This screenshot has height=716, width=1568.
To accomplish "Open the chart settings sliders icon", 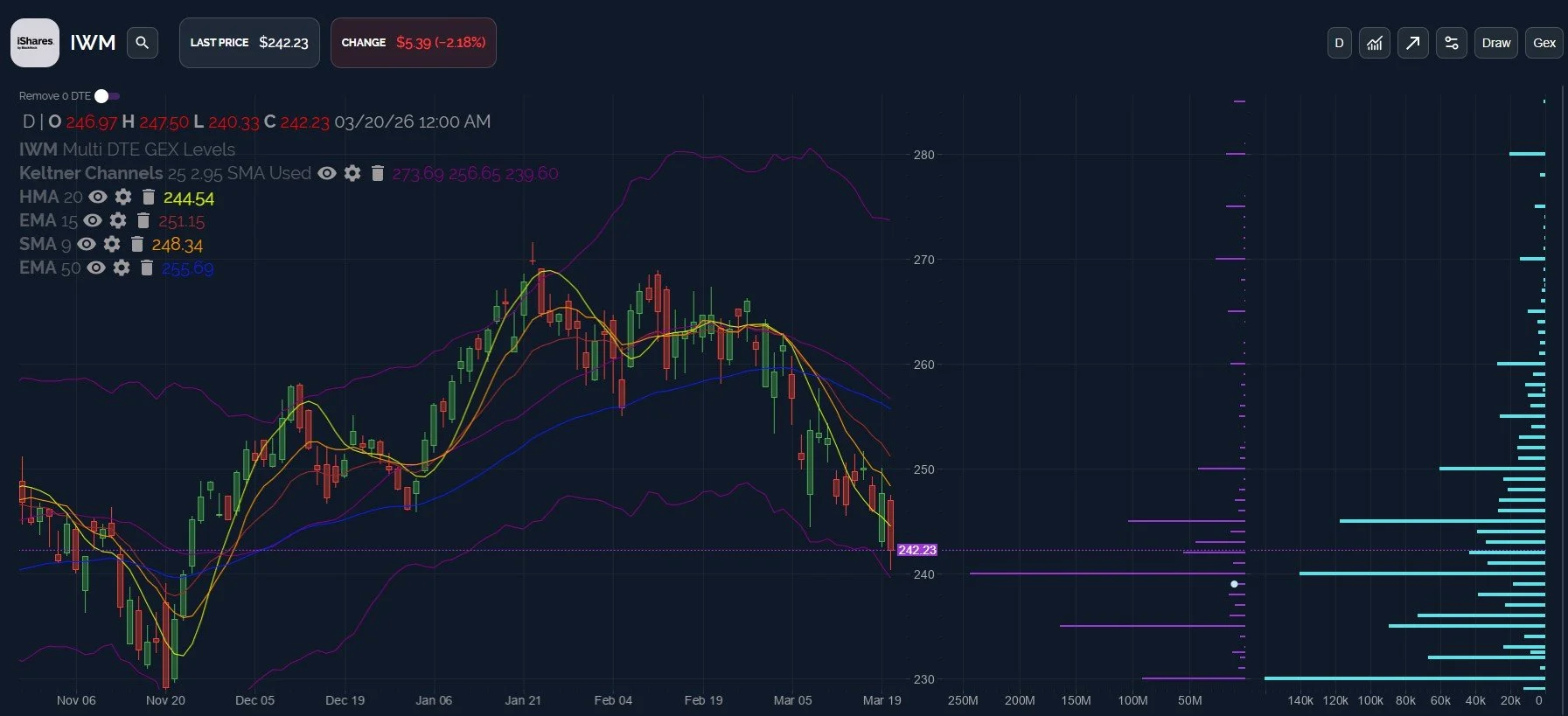I will [x=1452, y=43].
